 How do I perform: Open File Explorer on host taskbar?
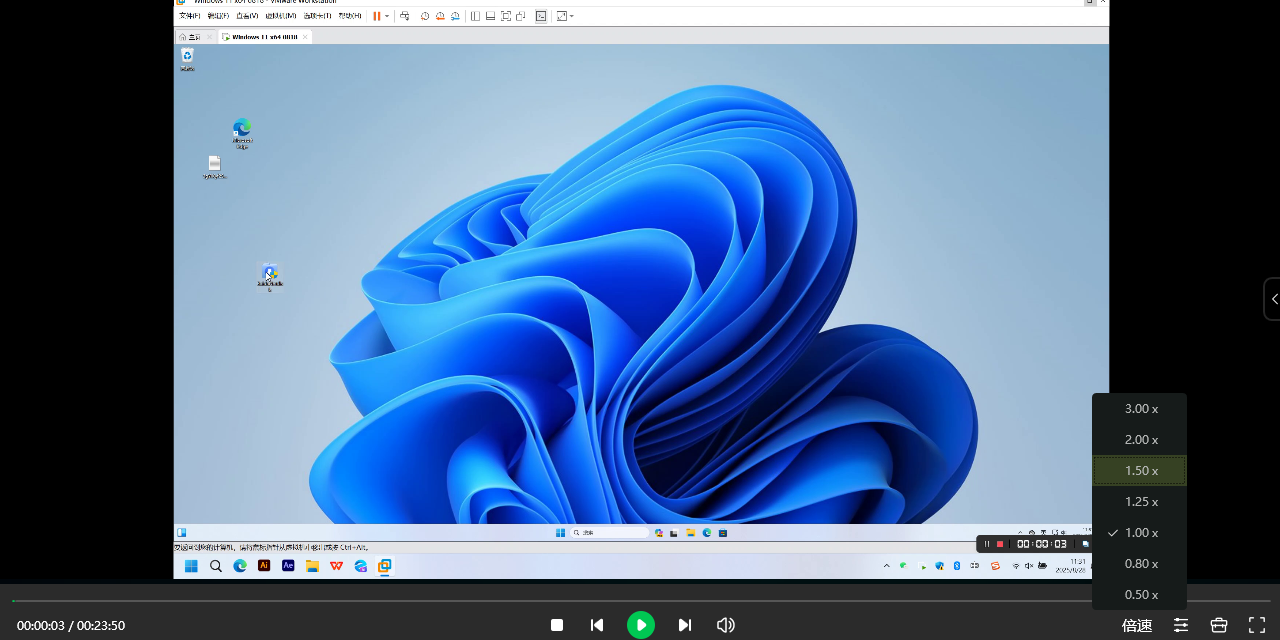pyautogui.click(x=312, y=566)
